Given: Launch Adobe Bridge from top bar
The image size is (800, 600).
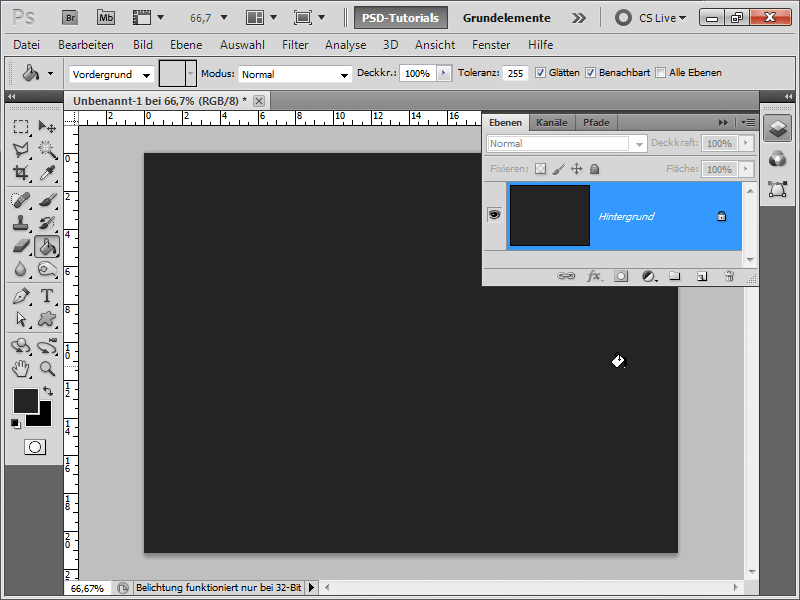Looking at the screenshot, I should tap(70, 18).
